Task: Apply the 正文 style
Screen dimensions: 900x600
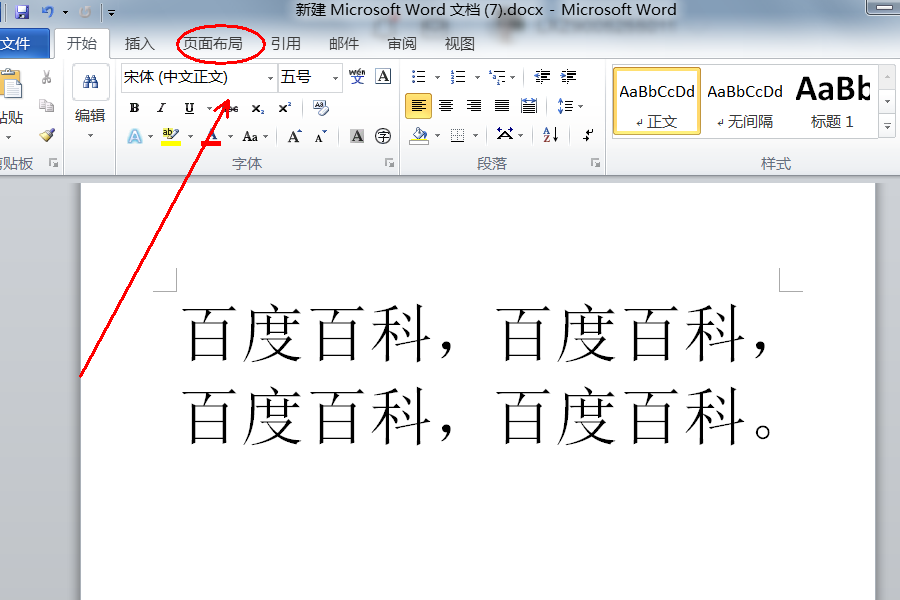Action: [x=657, y=102]
